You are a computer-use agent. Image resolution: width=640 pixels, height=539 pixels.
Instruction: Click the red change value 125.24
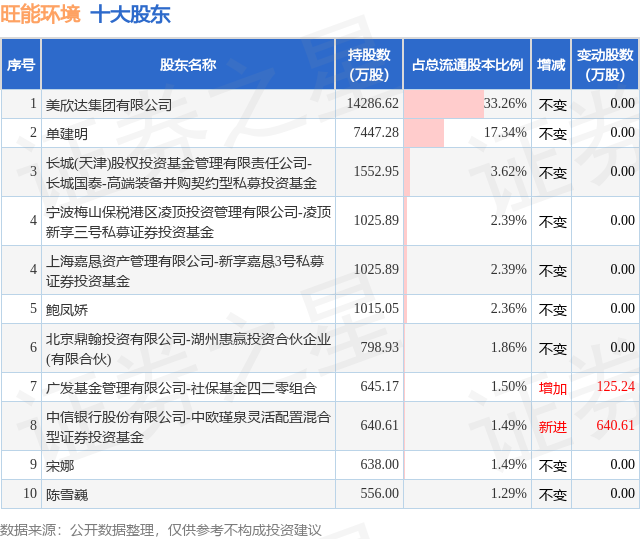pos(616,386)
